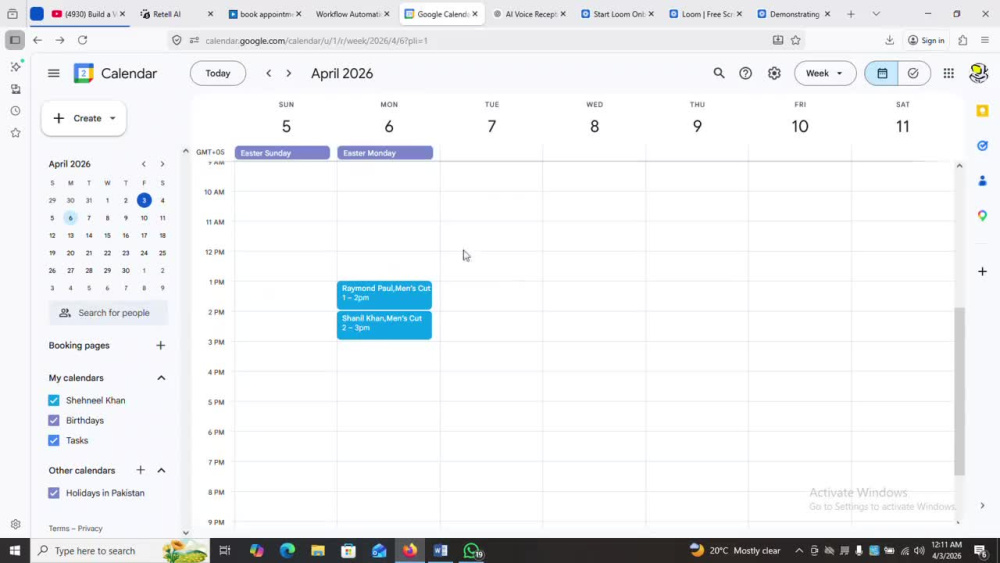Open Raymond Paul Men's Cut event

coord(385,295)
